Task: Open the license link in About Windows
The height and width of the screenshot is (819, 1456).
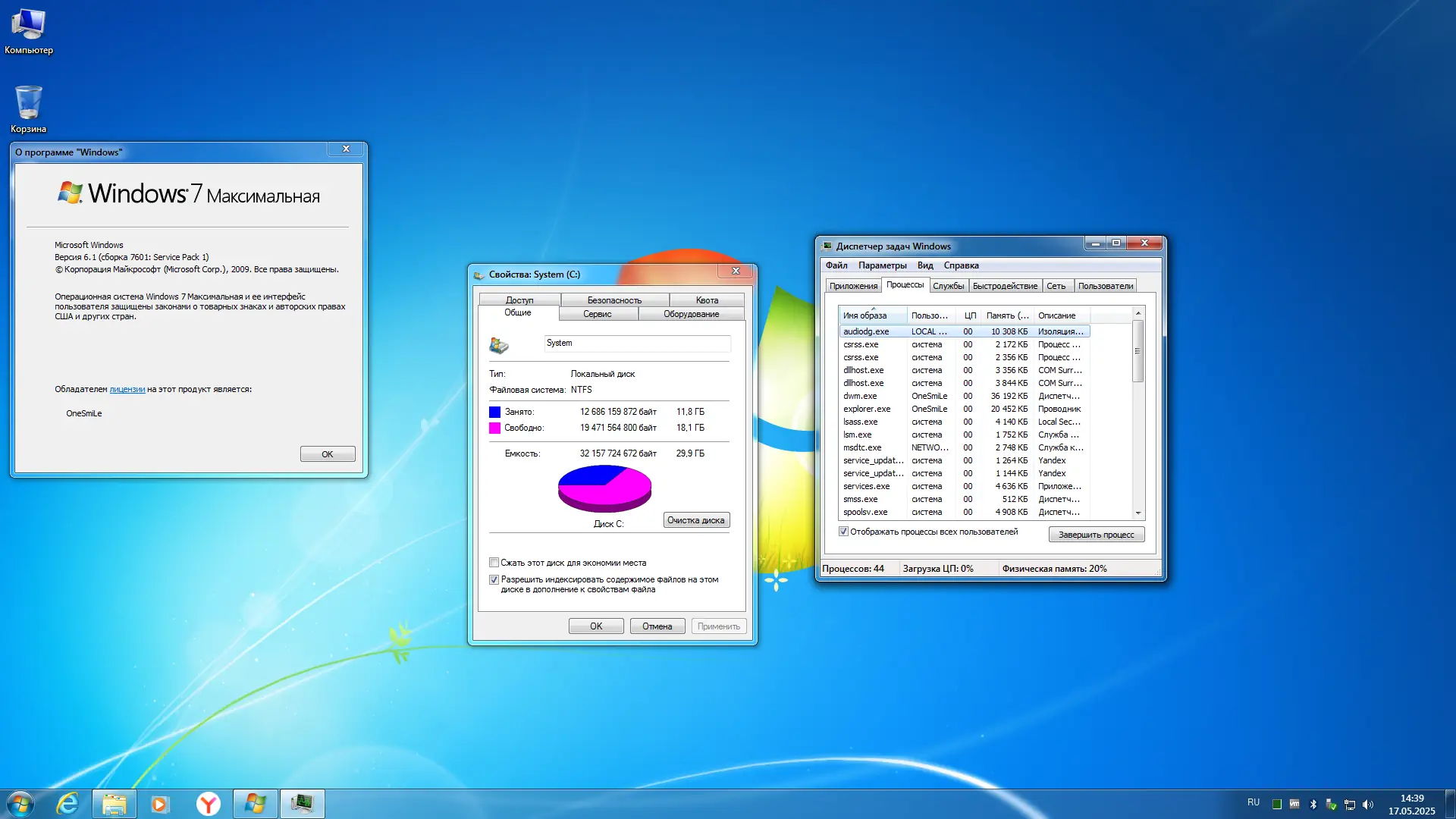Action: (127, 389)
